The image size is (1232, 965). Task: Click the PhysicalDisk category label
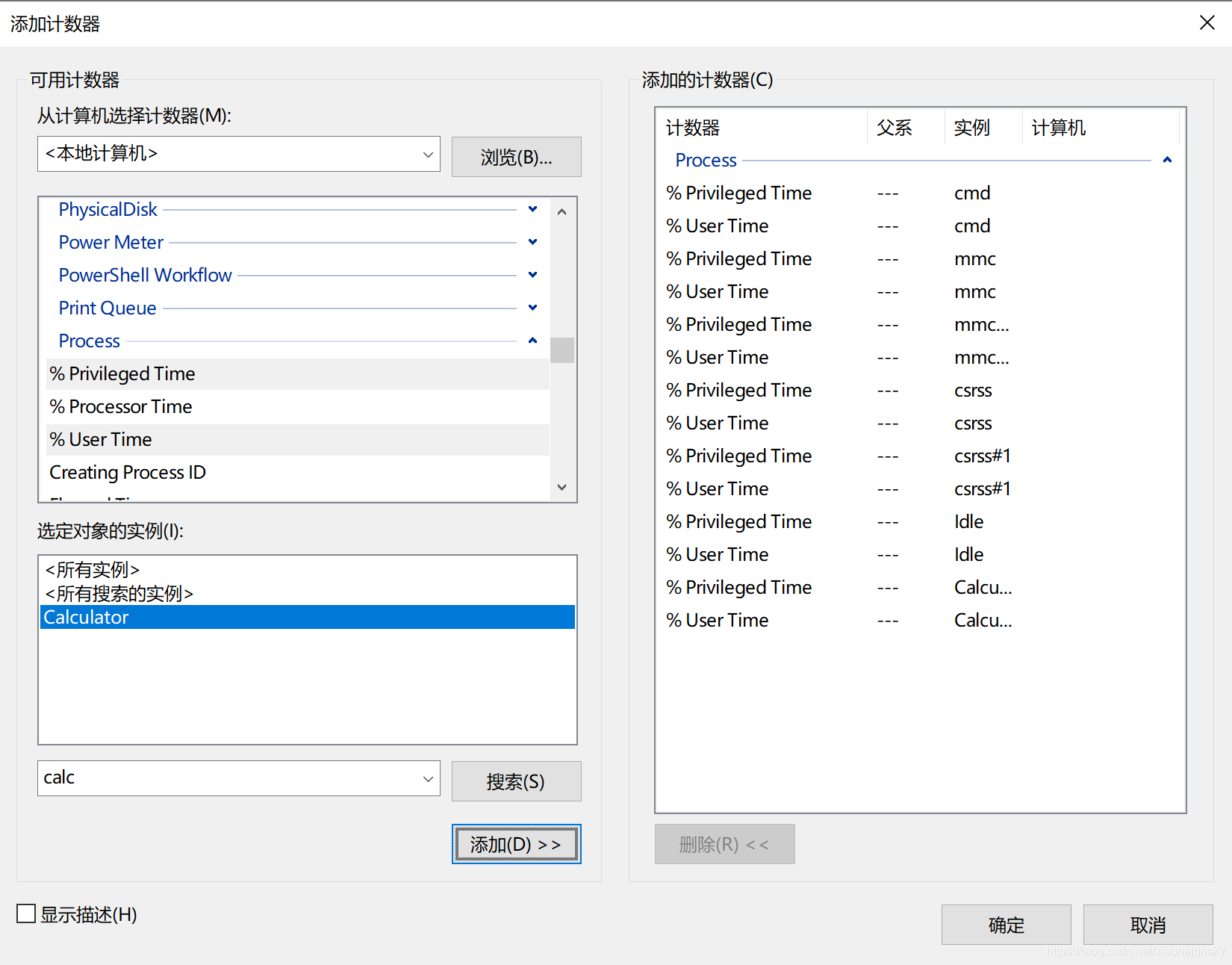point(108,209)
